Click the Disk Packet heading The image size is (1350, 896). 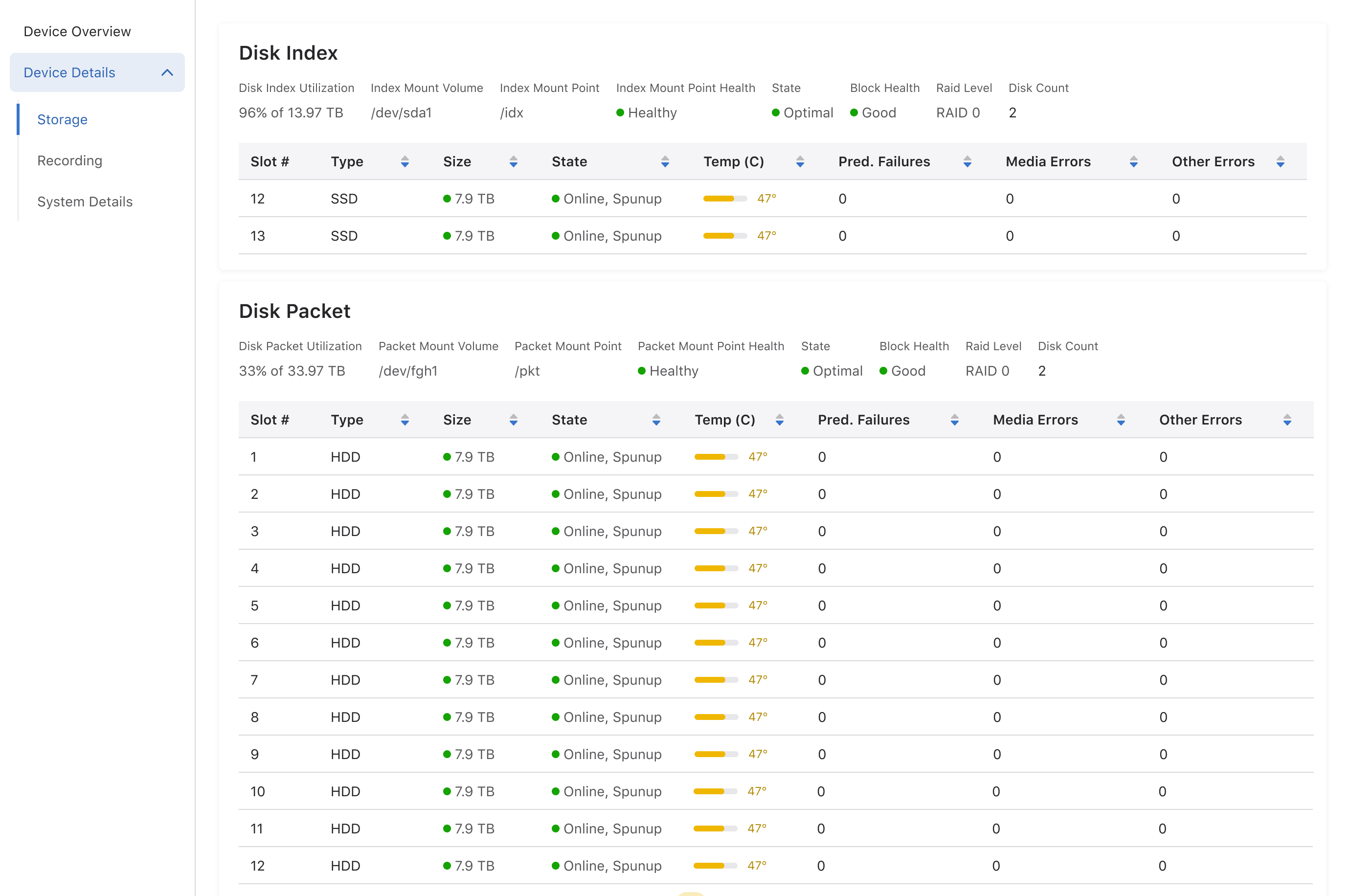coord(294,311)
